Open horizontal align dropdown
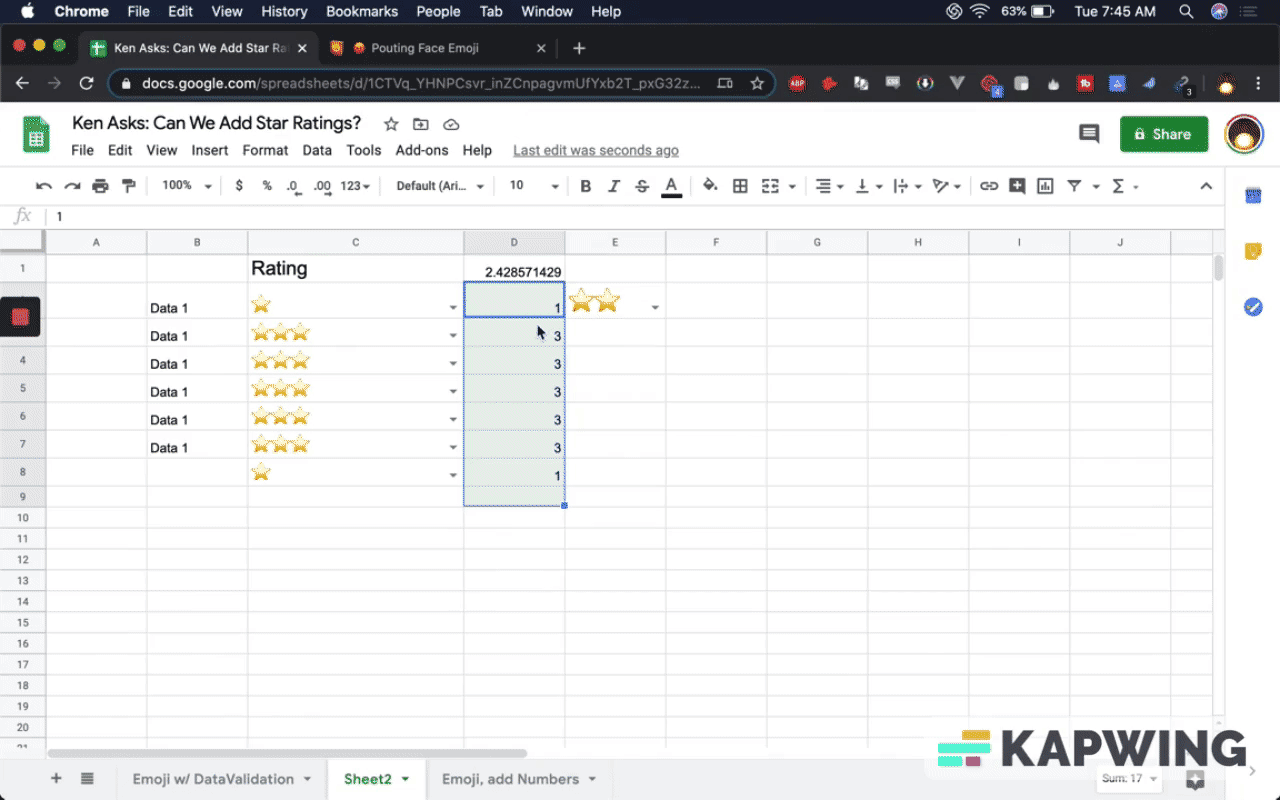1280x800 pixels. coord(829,186)
